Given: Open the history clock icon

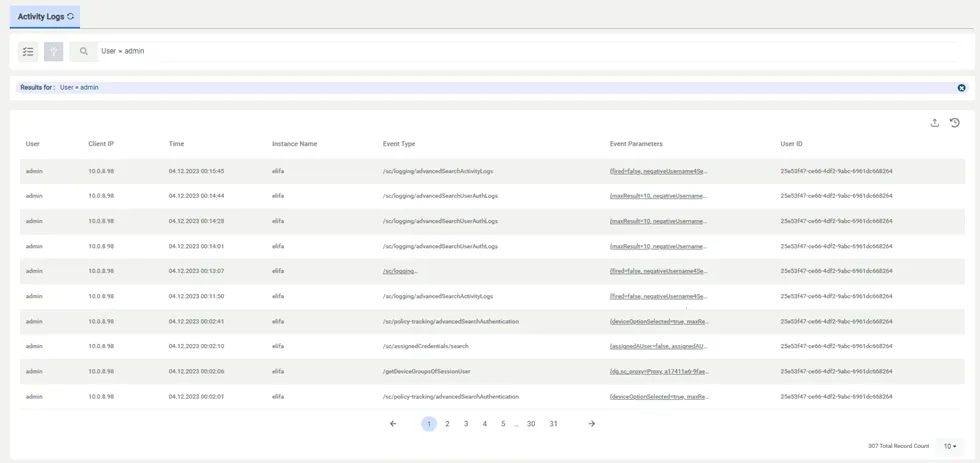Looking at the screenshot, I should 955,123.
